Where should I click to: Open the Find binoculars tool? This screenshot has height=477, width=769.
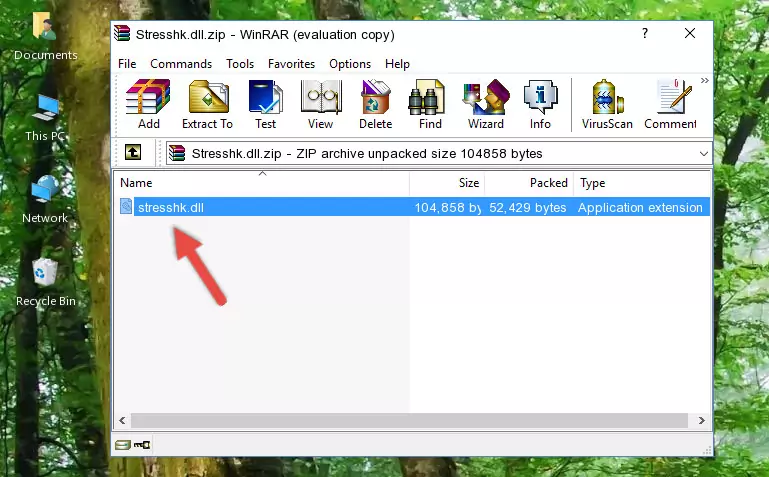click(x=430, y=104)
